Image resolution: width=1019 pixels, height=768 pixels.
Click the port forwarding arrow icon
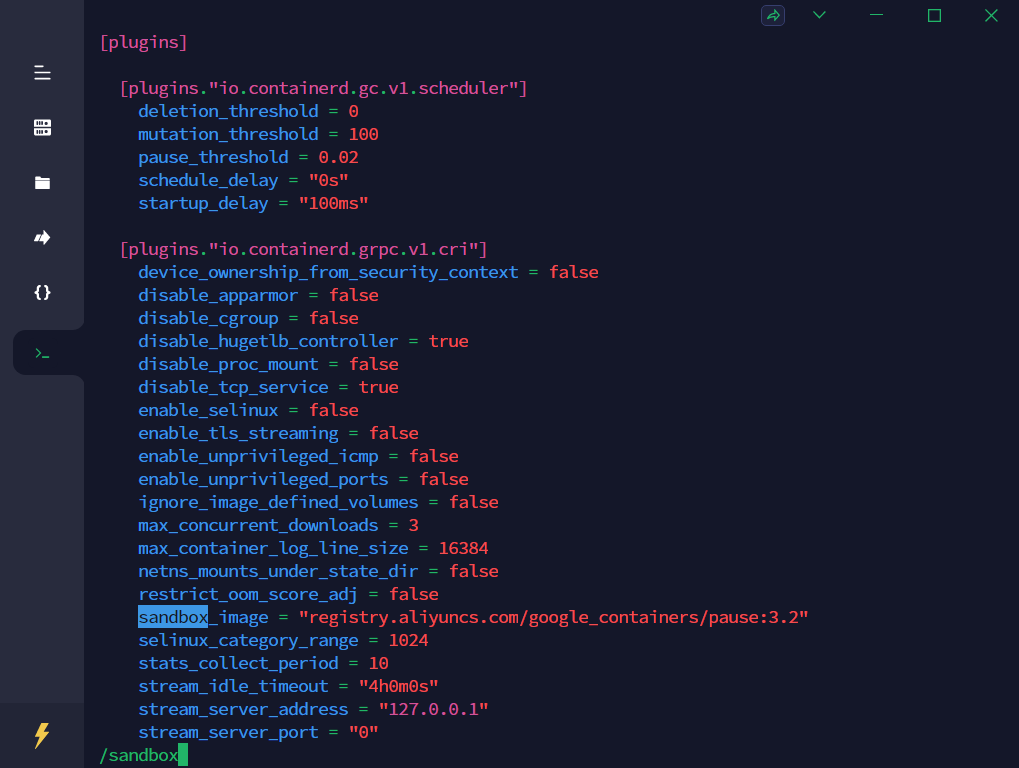pyautogui.click(x=42, y=238)
